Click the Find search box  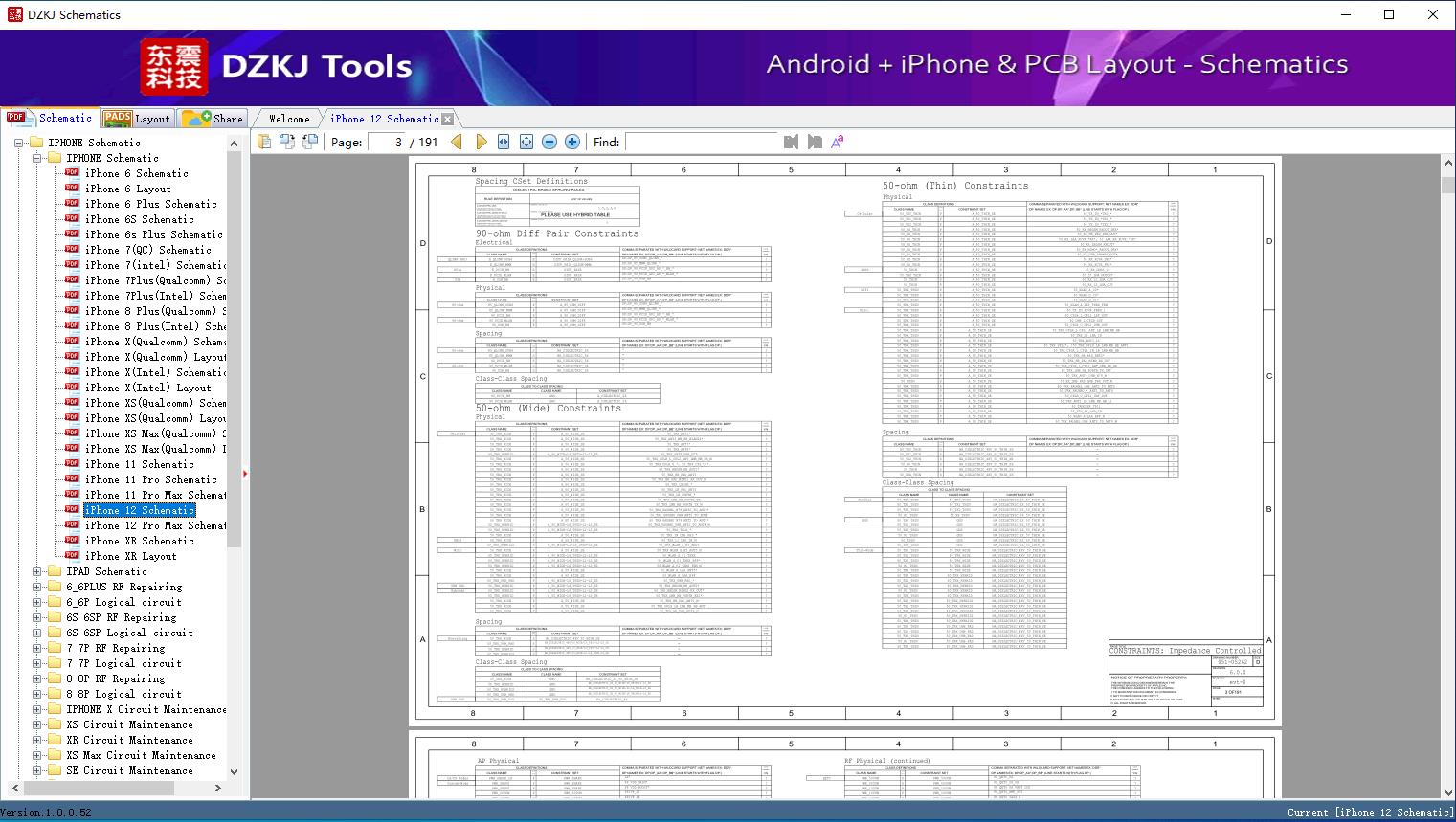coord(701,142)
